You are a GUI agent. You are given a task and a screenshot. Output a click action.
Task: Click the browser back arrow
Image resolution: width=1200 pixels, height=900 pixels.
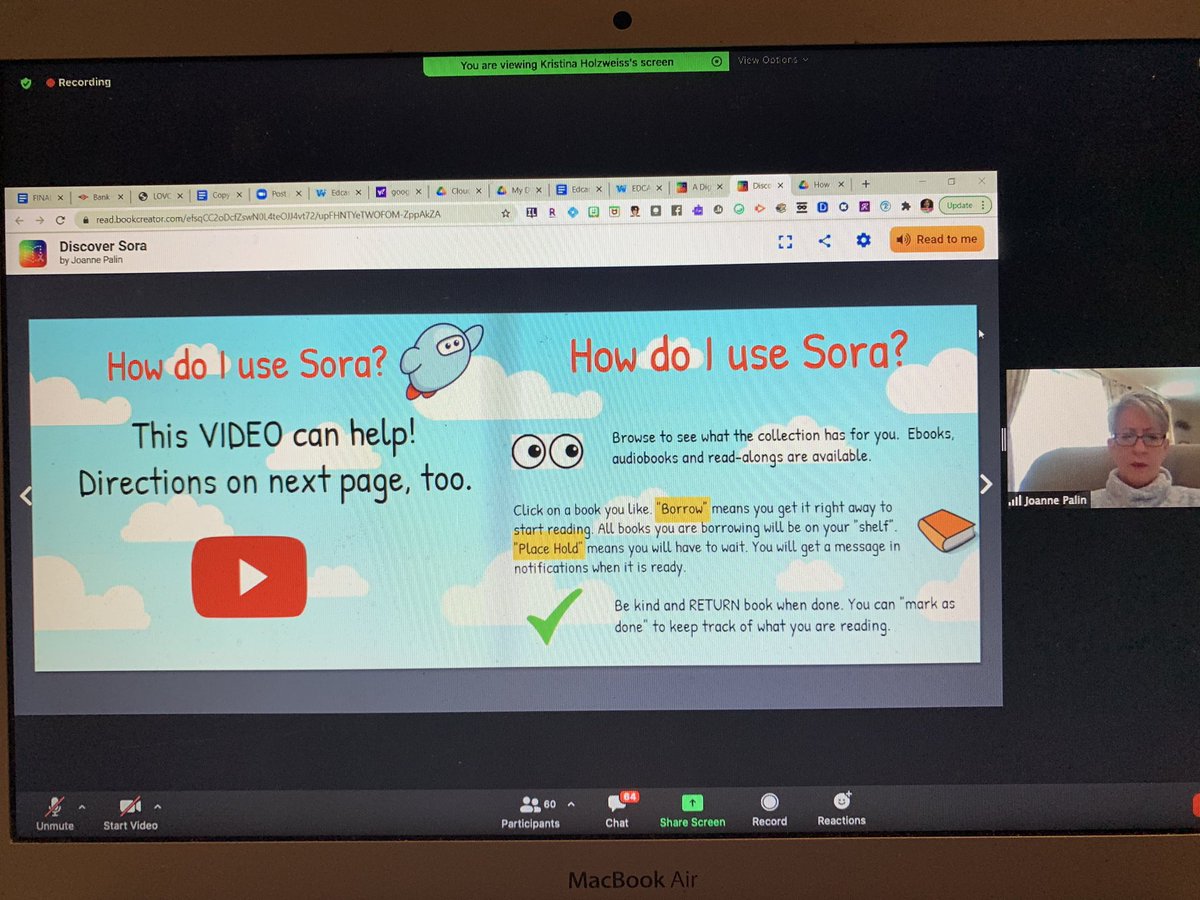point(21,220)
